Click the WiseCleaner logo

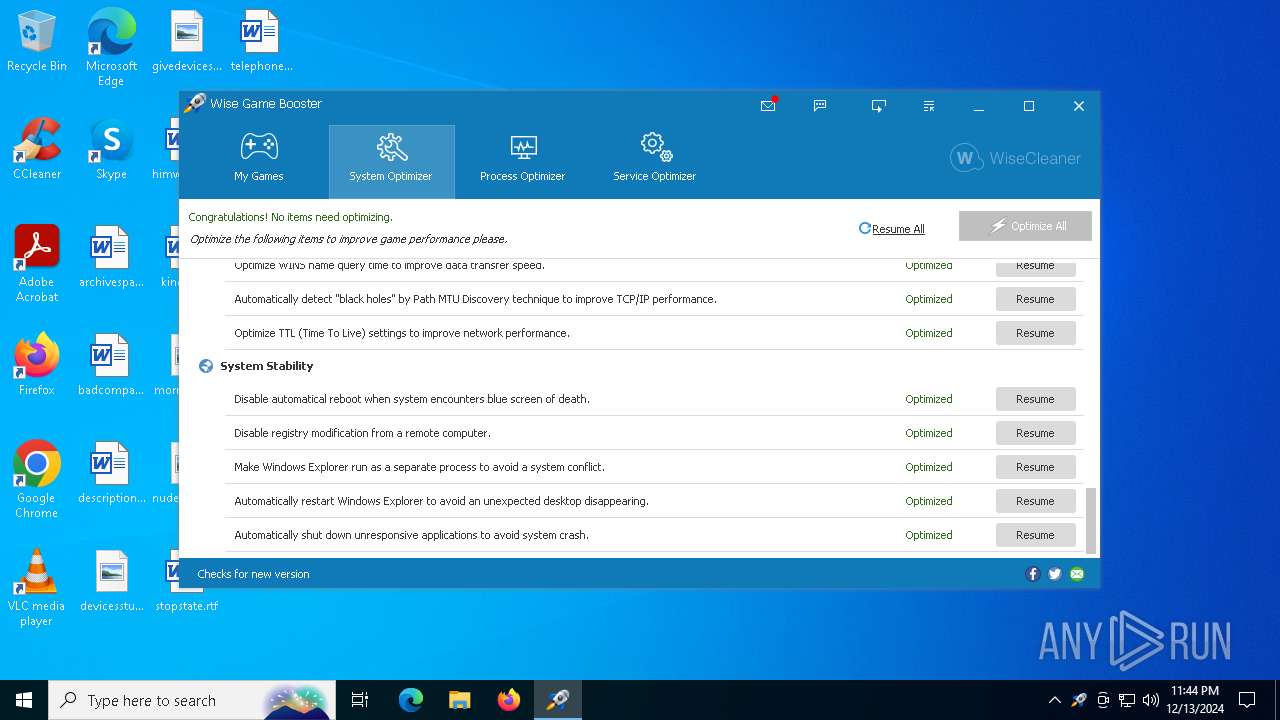[x=1015, y=158]
